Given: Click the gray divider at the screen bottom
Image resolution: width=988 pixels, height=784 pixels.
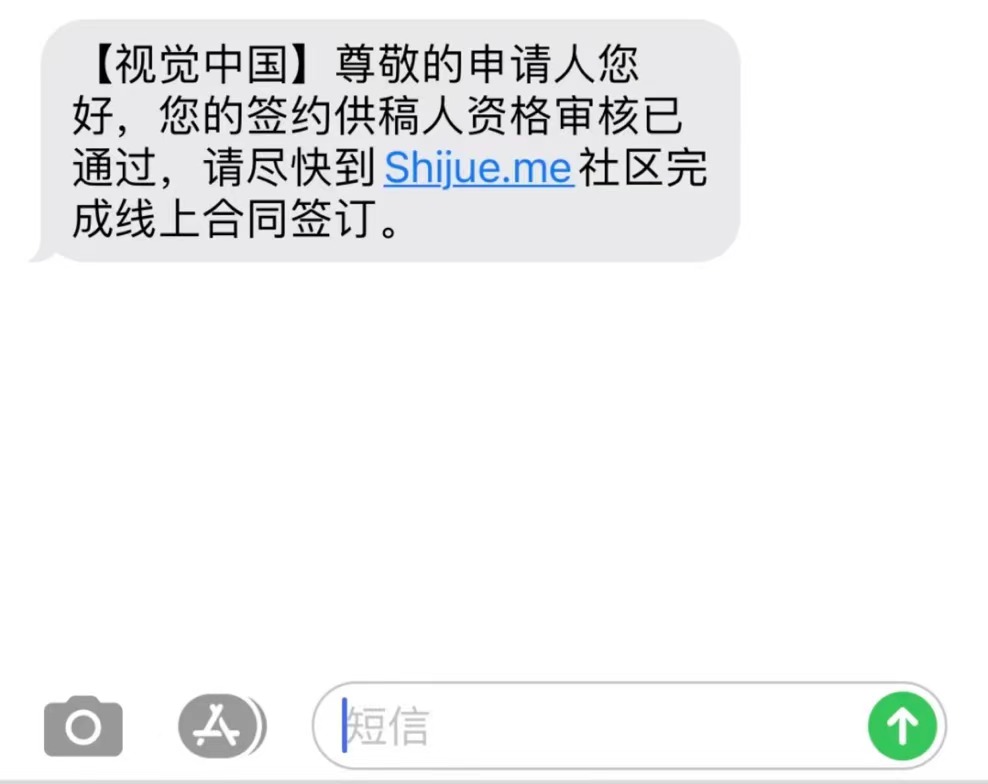Looking at the screenshot, I should [x=494, y=781].
